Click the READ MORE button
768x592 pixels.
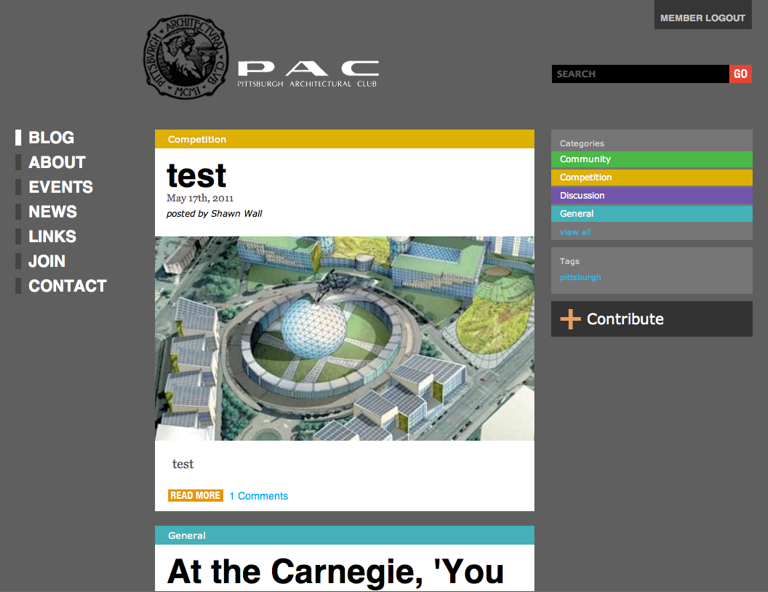click(195, 496)
